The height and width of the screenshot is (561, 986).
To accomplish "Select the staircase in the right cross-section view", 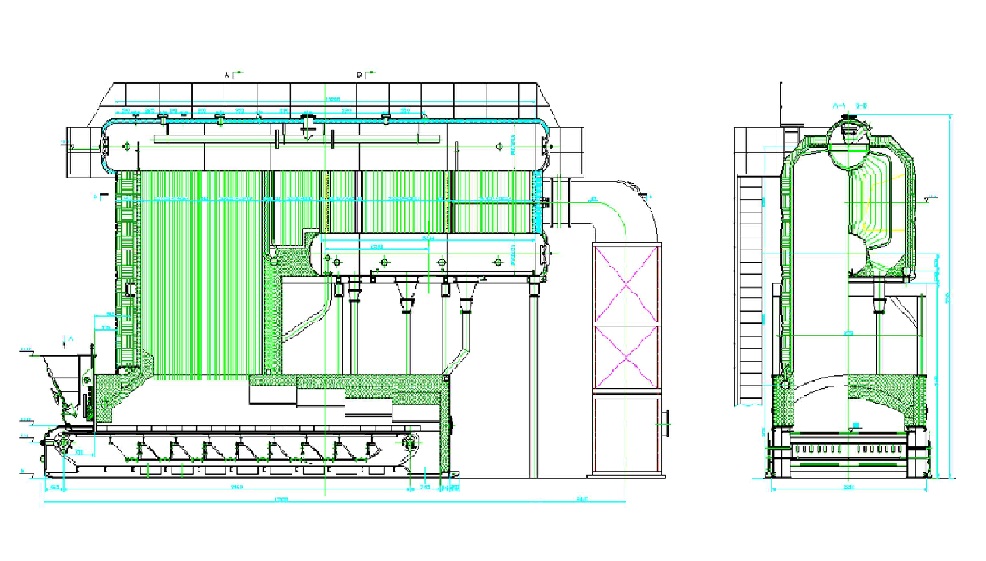I will (x=750, y=290).
